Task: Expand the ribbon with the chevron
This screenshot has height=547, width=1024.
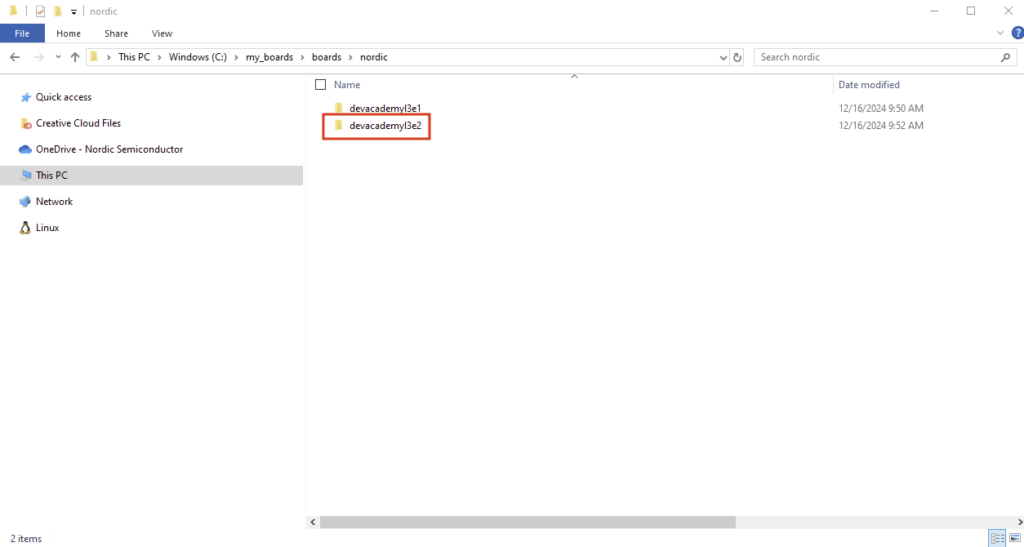Action: pos(1002,33)
